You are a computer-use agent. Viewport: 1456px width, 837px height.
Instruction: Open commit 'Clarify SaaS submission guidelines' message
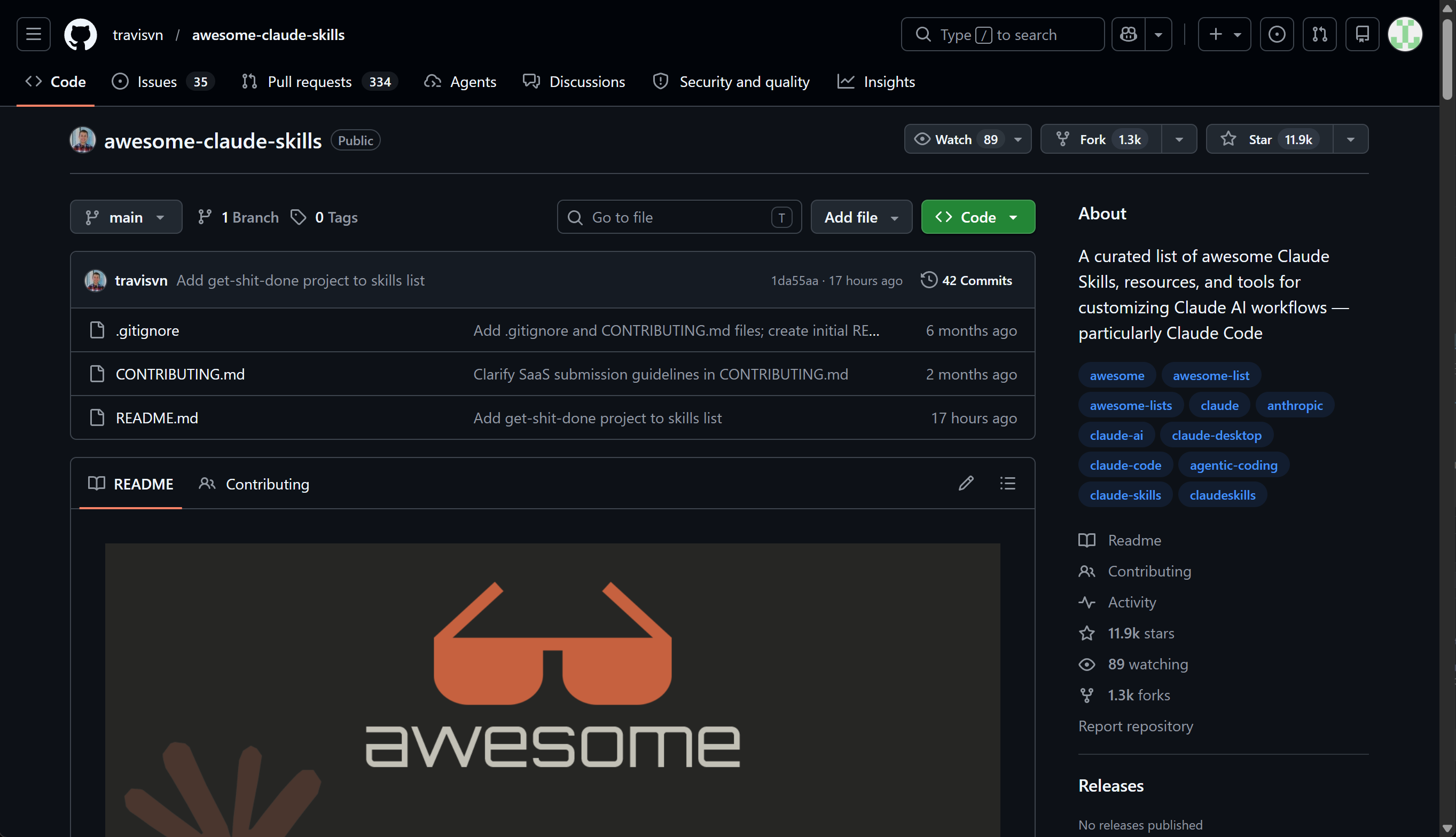point(661,374)
